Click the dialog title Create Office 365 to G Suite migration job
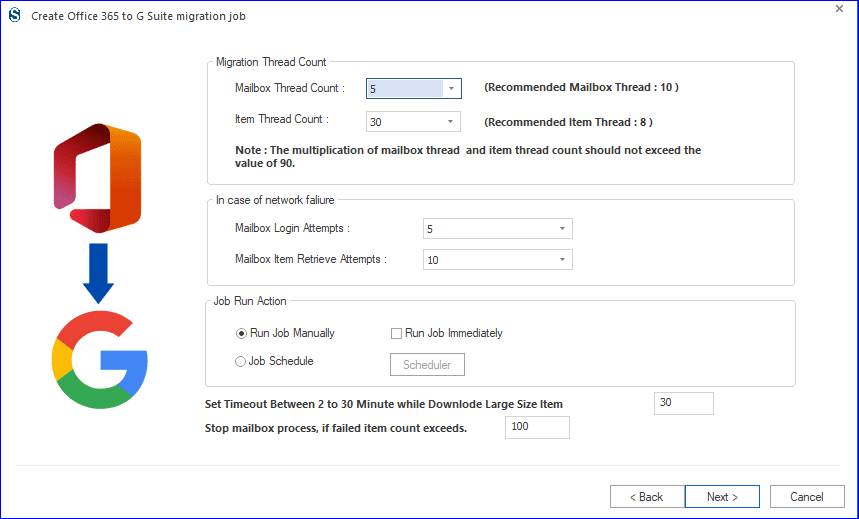The width and height of the screenshot is (859, 519). [x=139, y=16]
